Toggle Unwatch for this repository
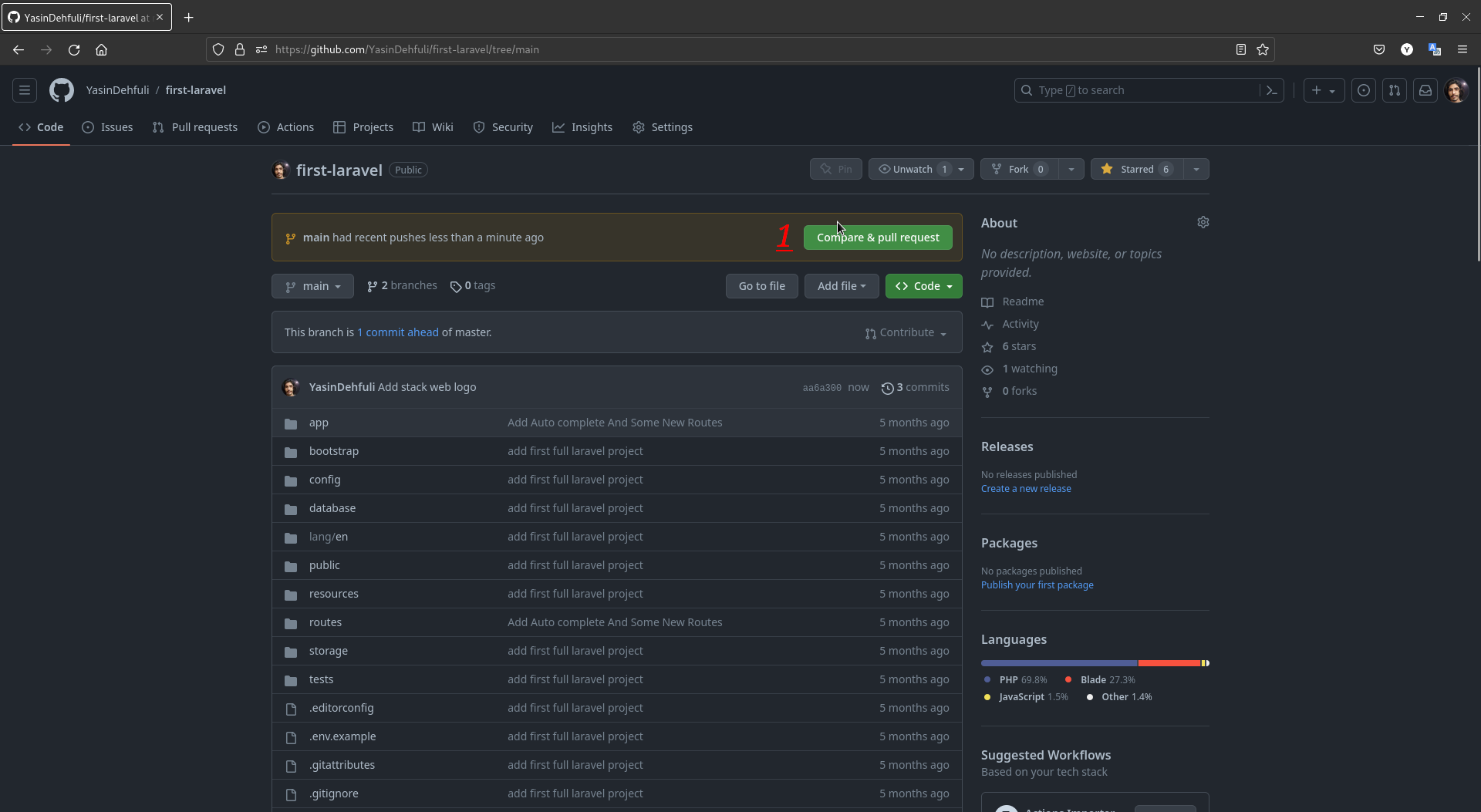 pos(921,169)
